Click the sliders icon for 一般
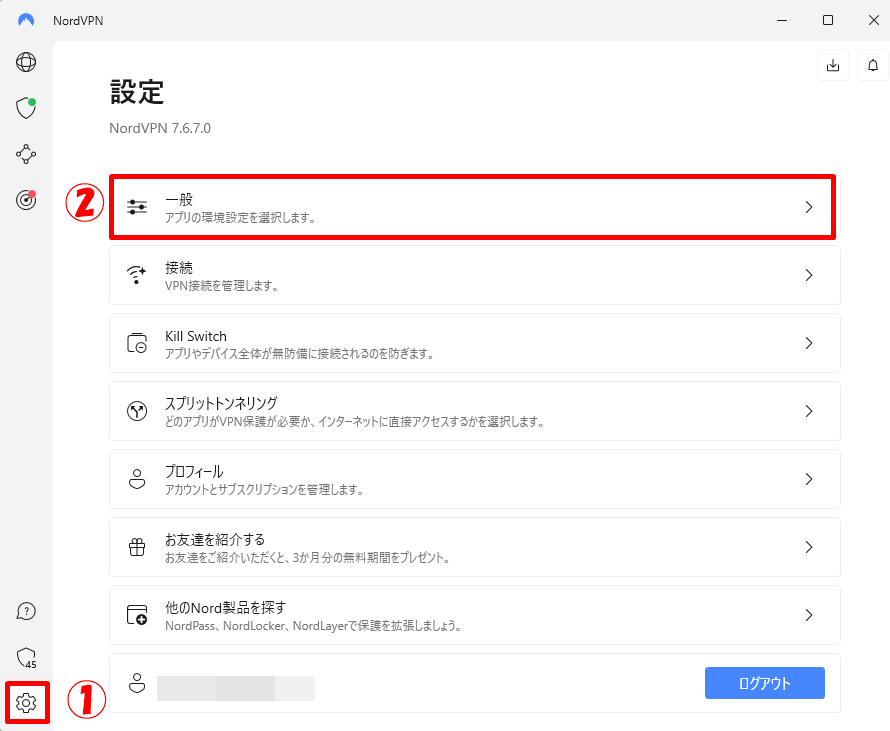 (x=137, y=207)
